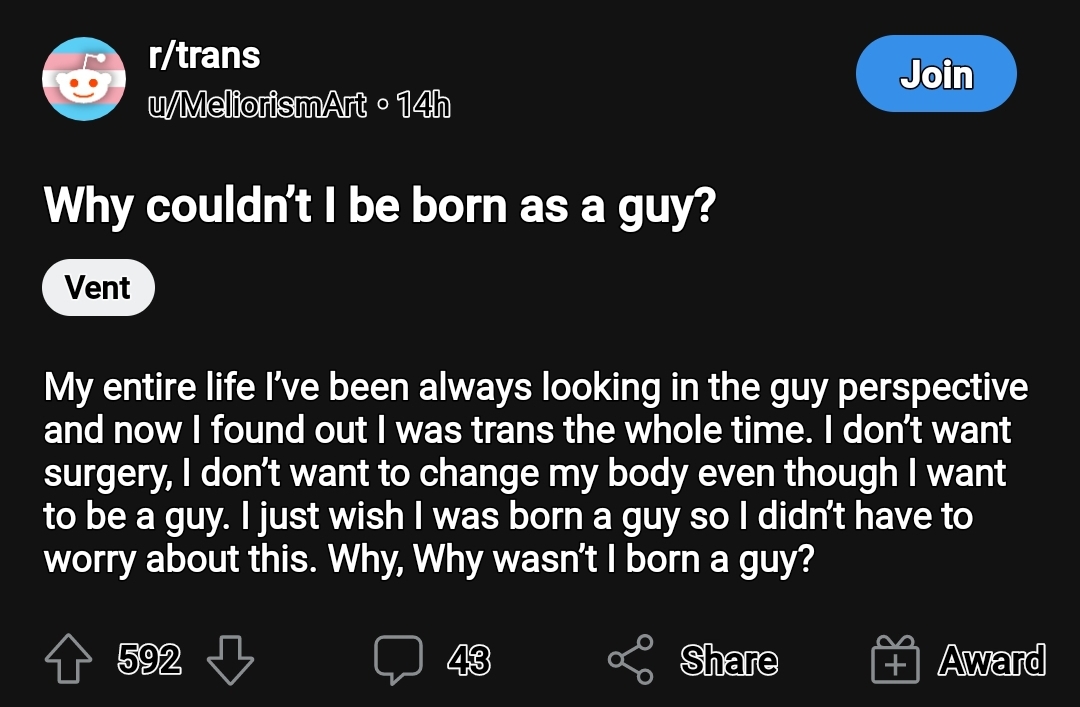Open the post title 'Why couldn't I be born as a guy?'

[x=380, y=205]
